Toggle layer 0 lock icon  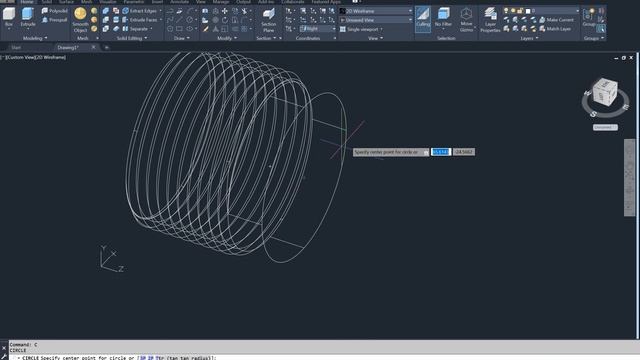[520, 11]
